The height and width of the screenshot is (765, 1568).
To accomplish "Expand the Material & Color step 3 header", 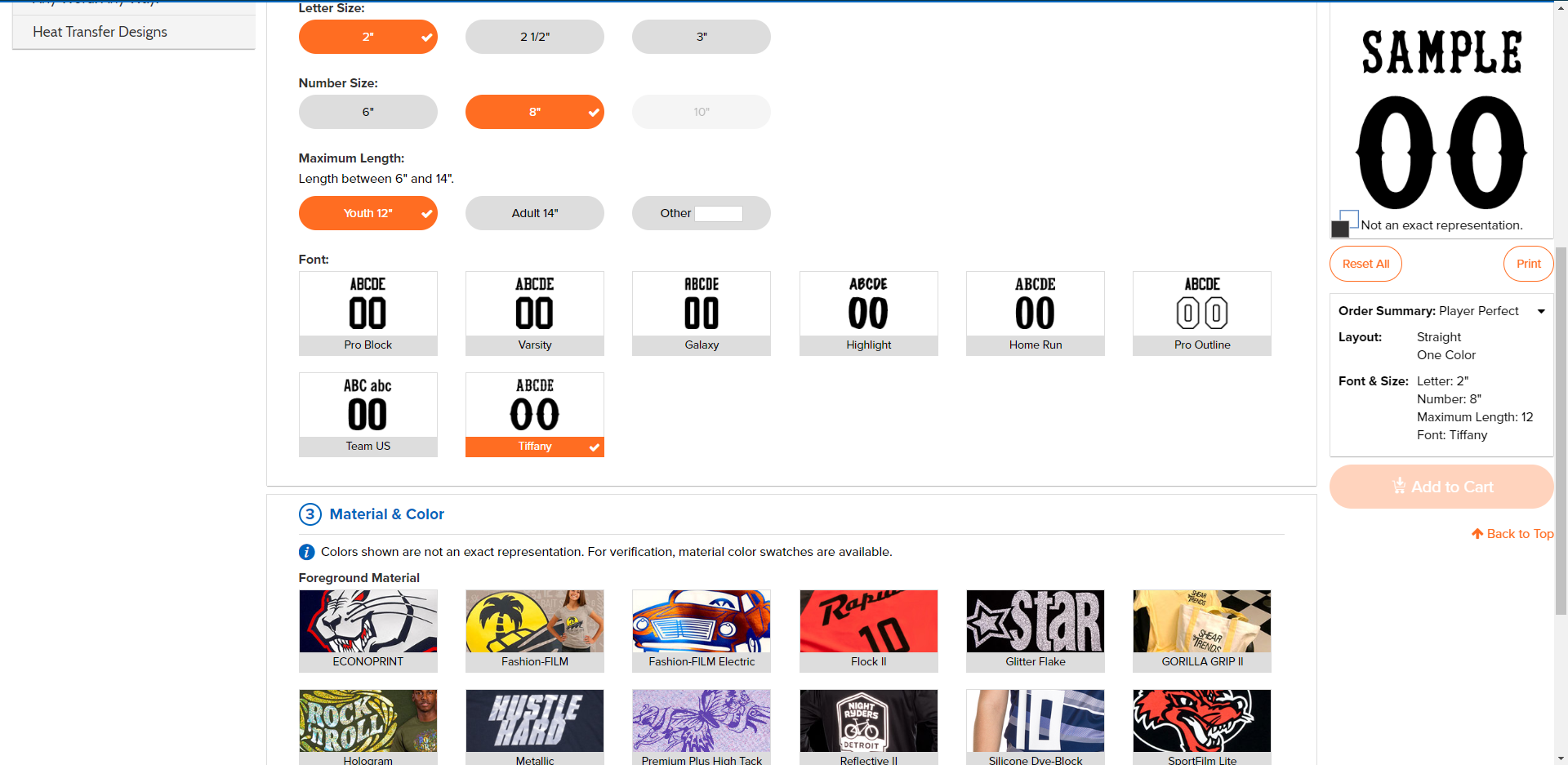I will (386, 514).
